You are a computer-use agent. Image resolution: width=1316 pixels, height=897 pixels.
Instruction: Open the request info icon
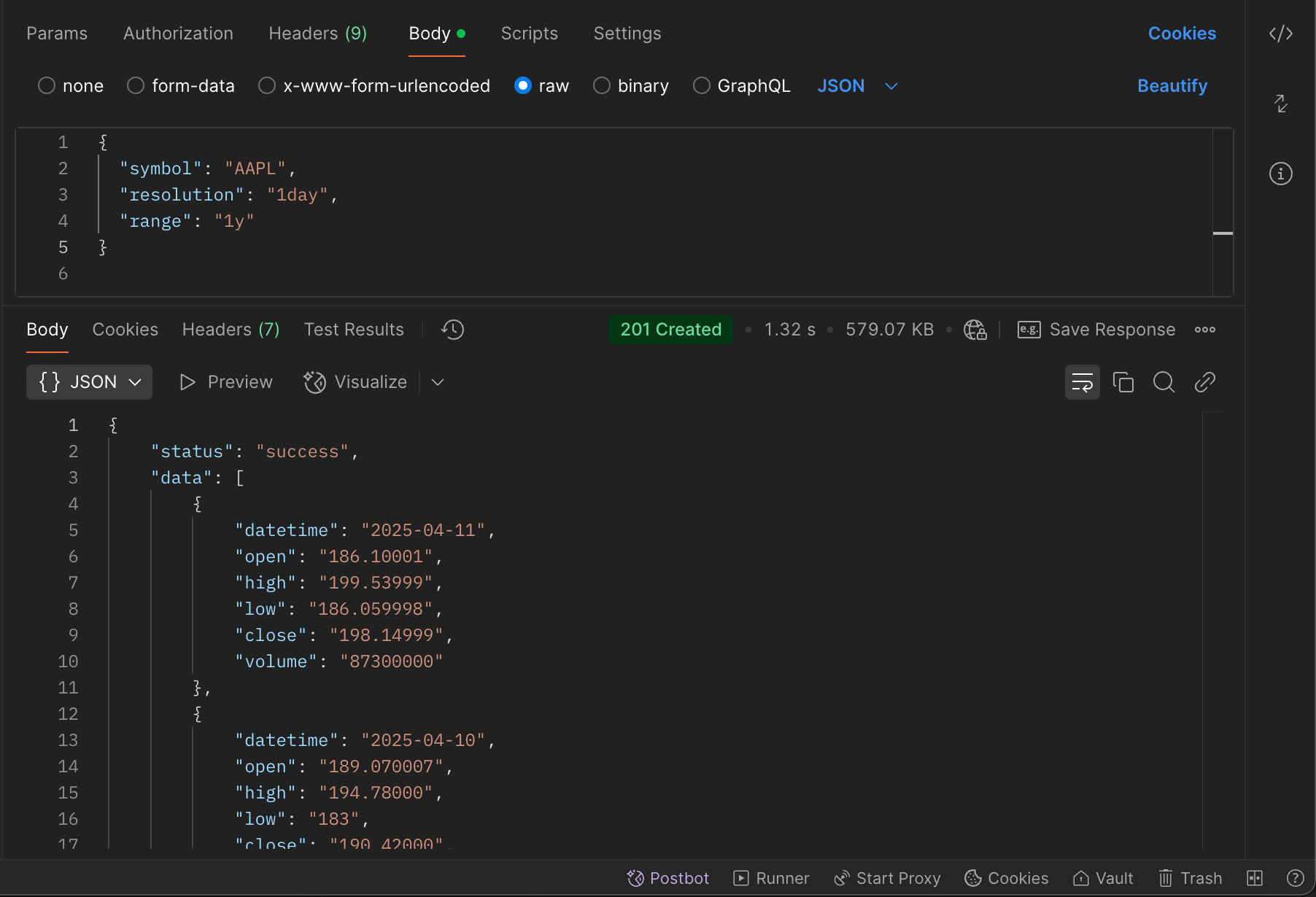(x=1281, y=174)
